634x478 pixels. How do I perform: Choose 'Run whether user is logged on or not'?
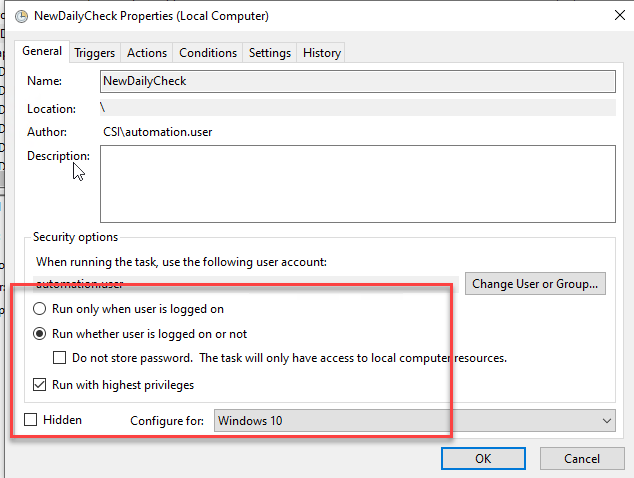tap(40, 334)
